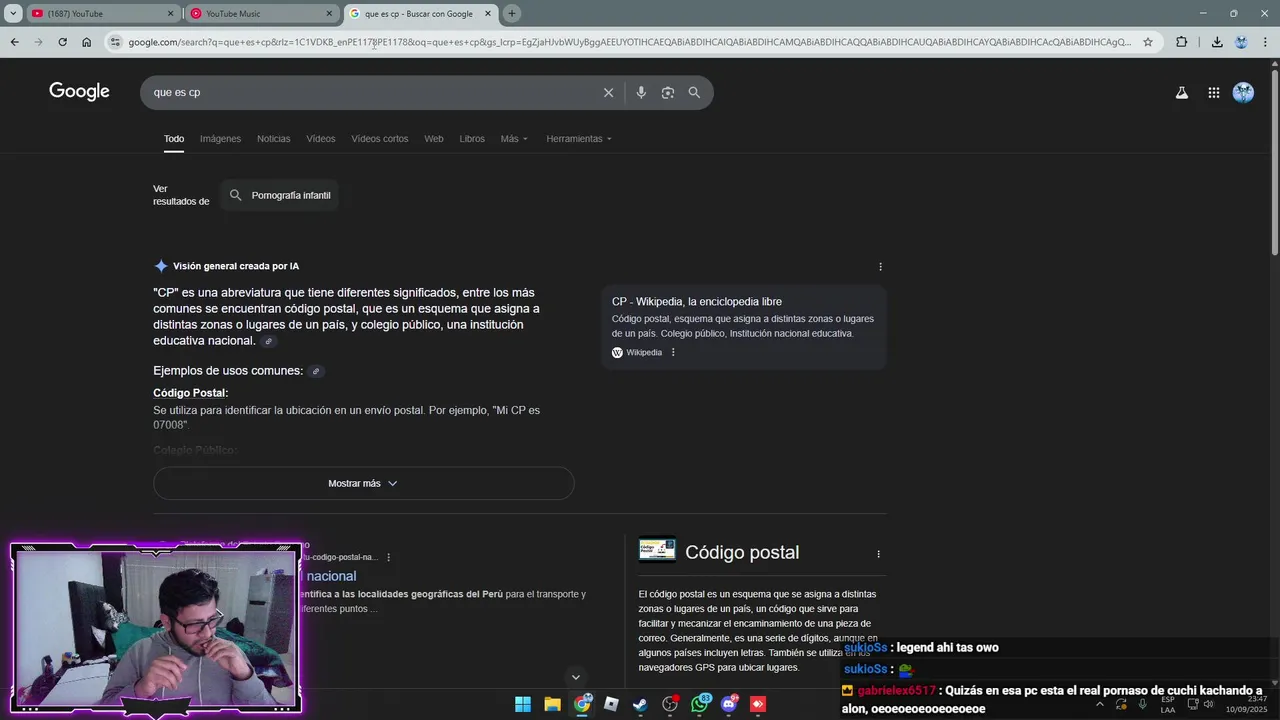This screenshot has height=720, width=1280.
Task: Expand the Herramientas dropdown
Action: 579,139
